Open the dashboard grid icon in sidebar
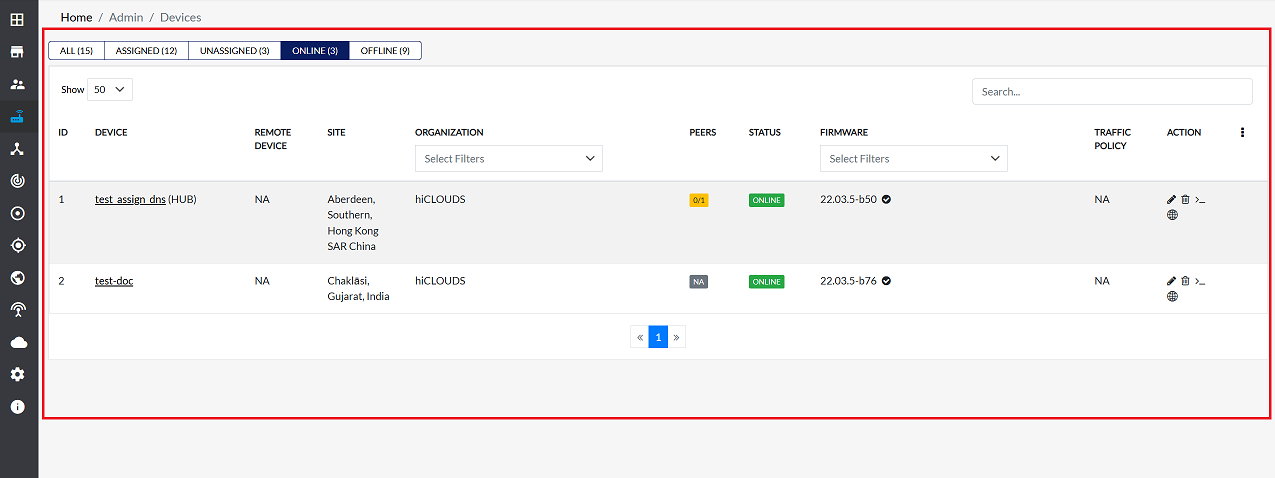 [x=17, y=19]
